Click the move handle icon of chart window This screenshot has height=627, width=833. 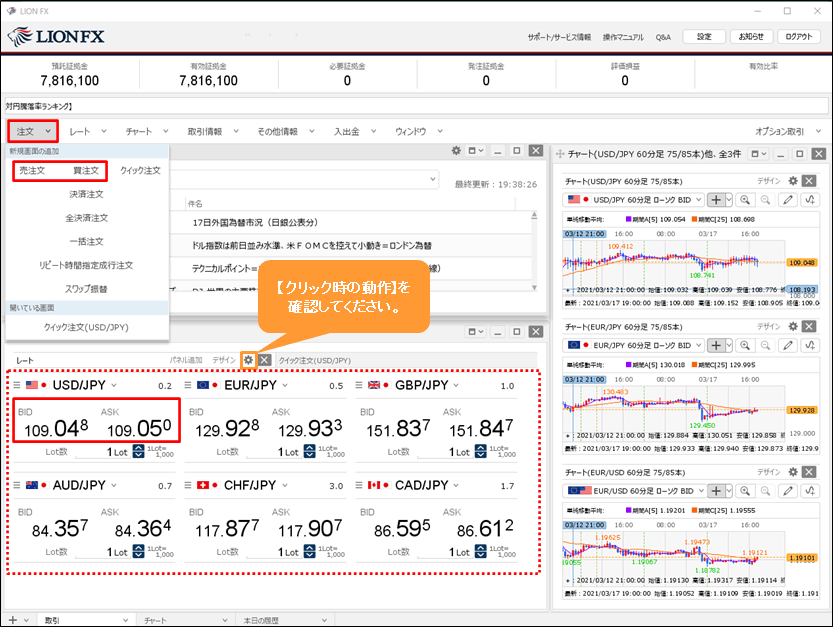click(x=559, y=154)
